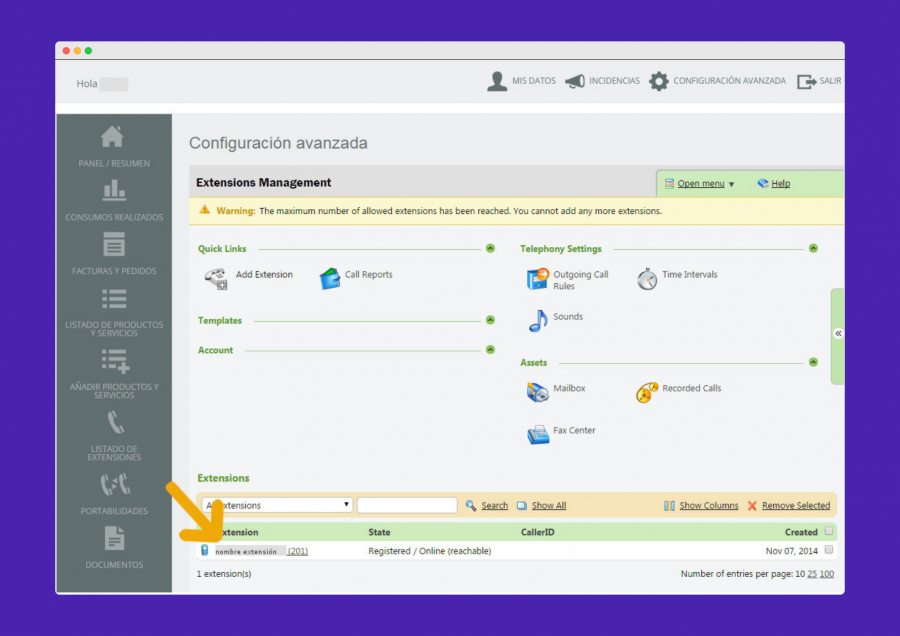Image resolution: width=900 pixels, height=636 pixels.
Task: Collapse the Templates section
Action: [x=490, y=320]
